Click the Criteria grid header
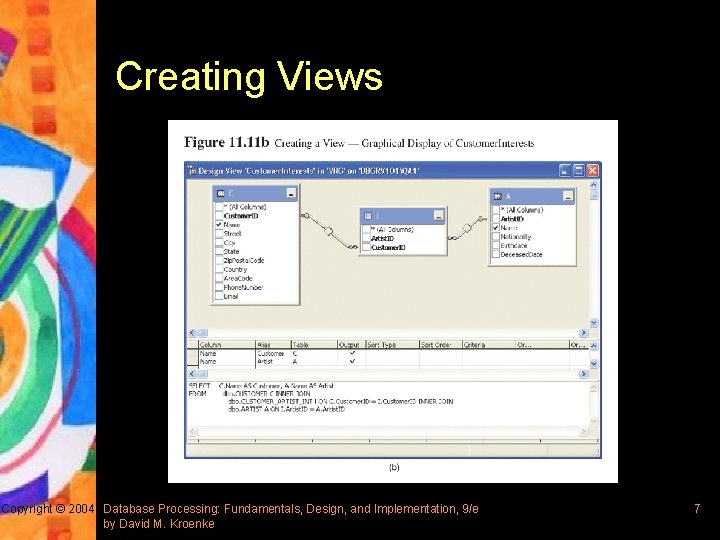Screen dimensions: 720x540 pos(489,345)
